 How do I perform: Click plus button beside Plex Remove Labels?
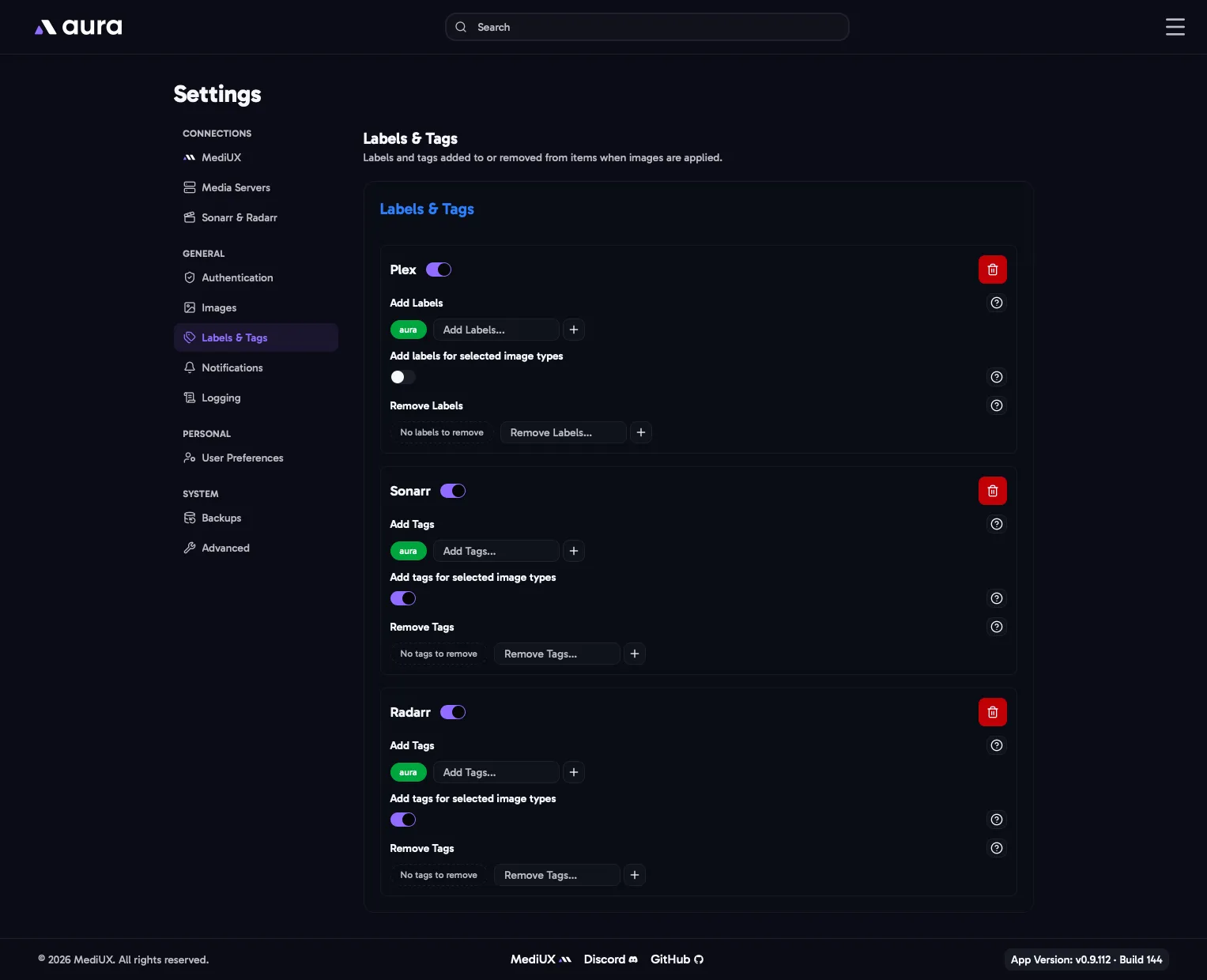641,432
